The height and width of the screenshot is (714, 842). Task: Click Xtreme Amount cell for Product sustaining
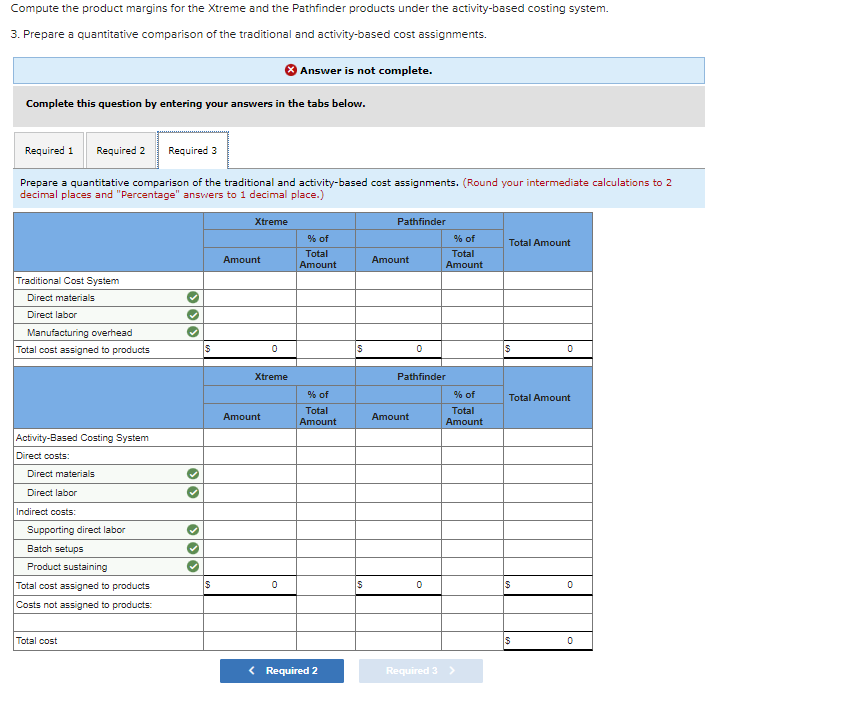(x=250, y=566)
